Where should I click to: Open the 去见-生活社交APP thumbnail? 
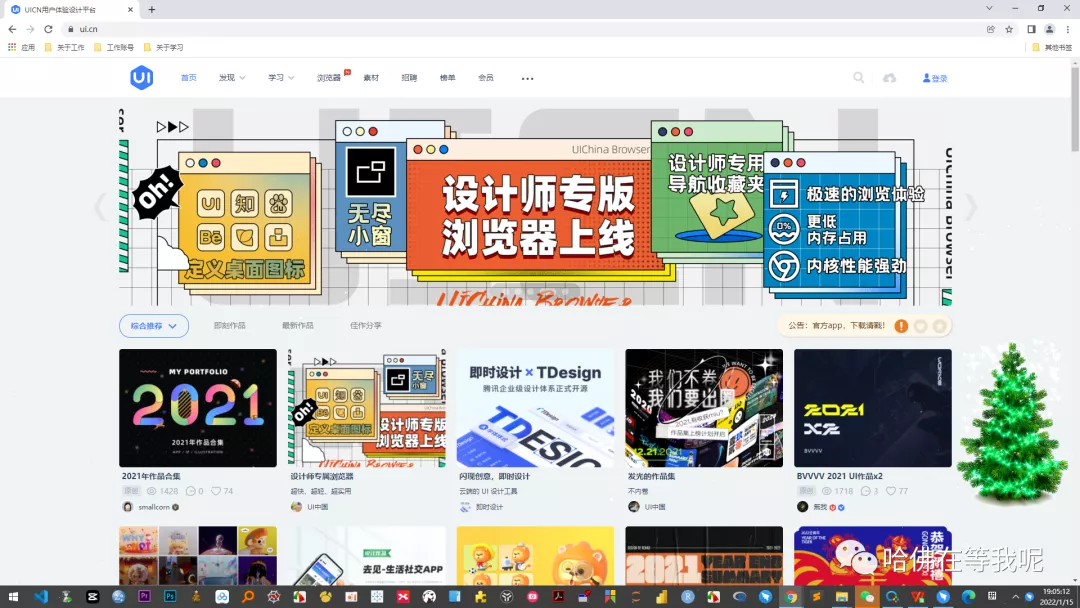pos(366,556)
